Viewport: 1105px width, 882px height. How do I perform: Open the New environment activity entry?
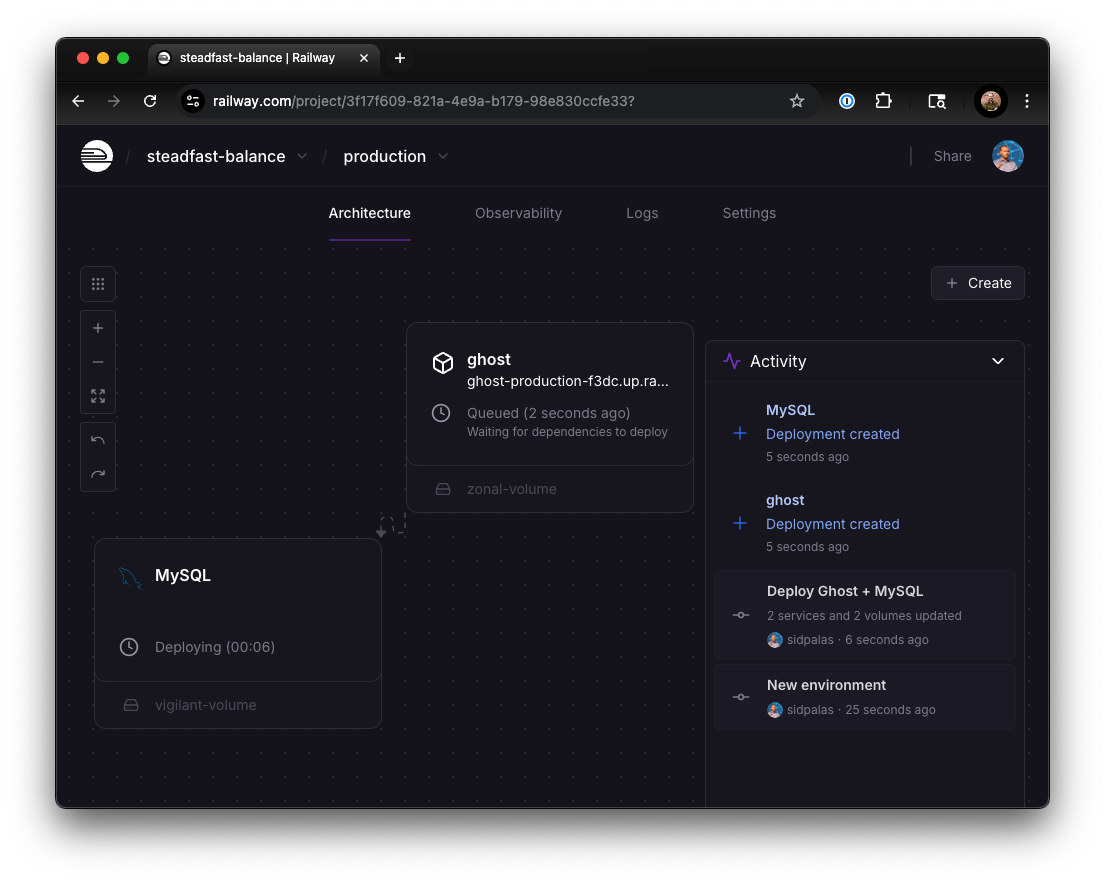pos(865,697)
